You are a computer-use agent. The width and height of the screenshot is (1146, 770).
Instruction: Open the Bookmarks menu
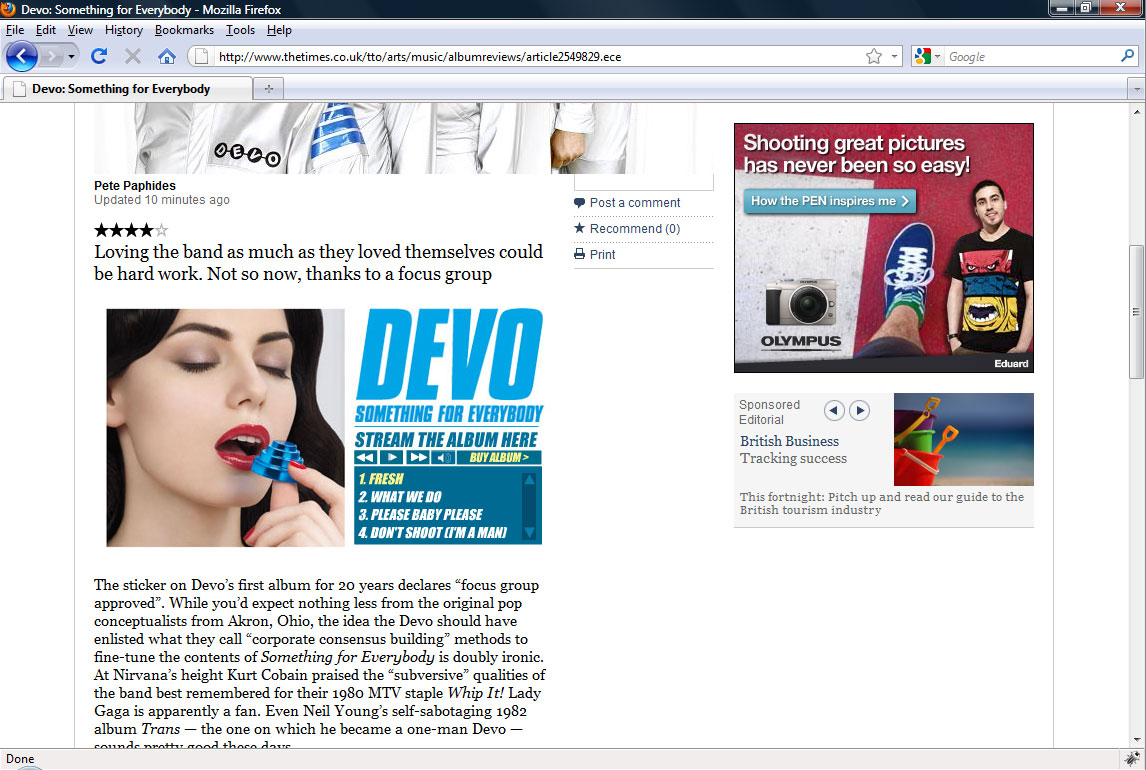[184, 30]
